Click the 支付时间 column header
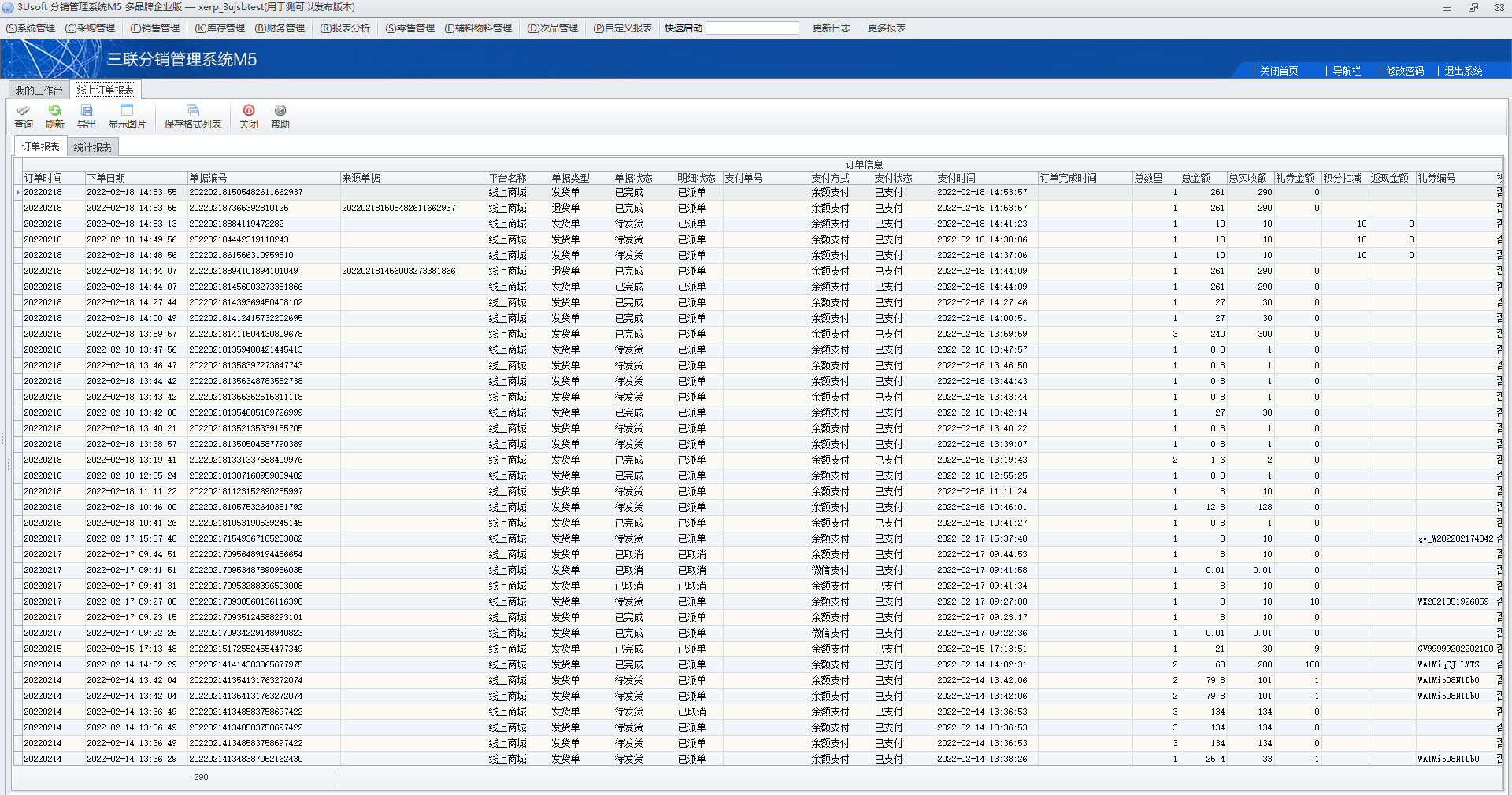Screen dimensions: 1512x795 click(x=986, y=178)
